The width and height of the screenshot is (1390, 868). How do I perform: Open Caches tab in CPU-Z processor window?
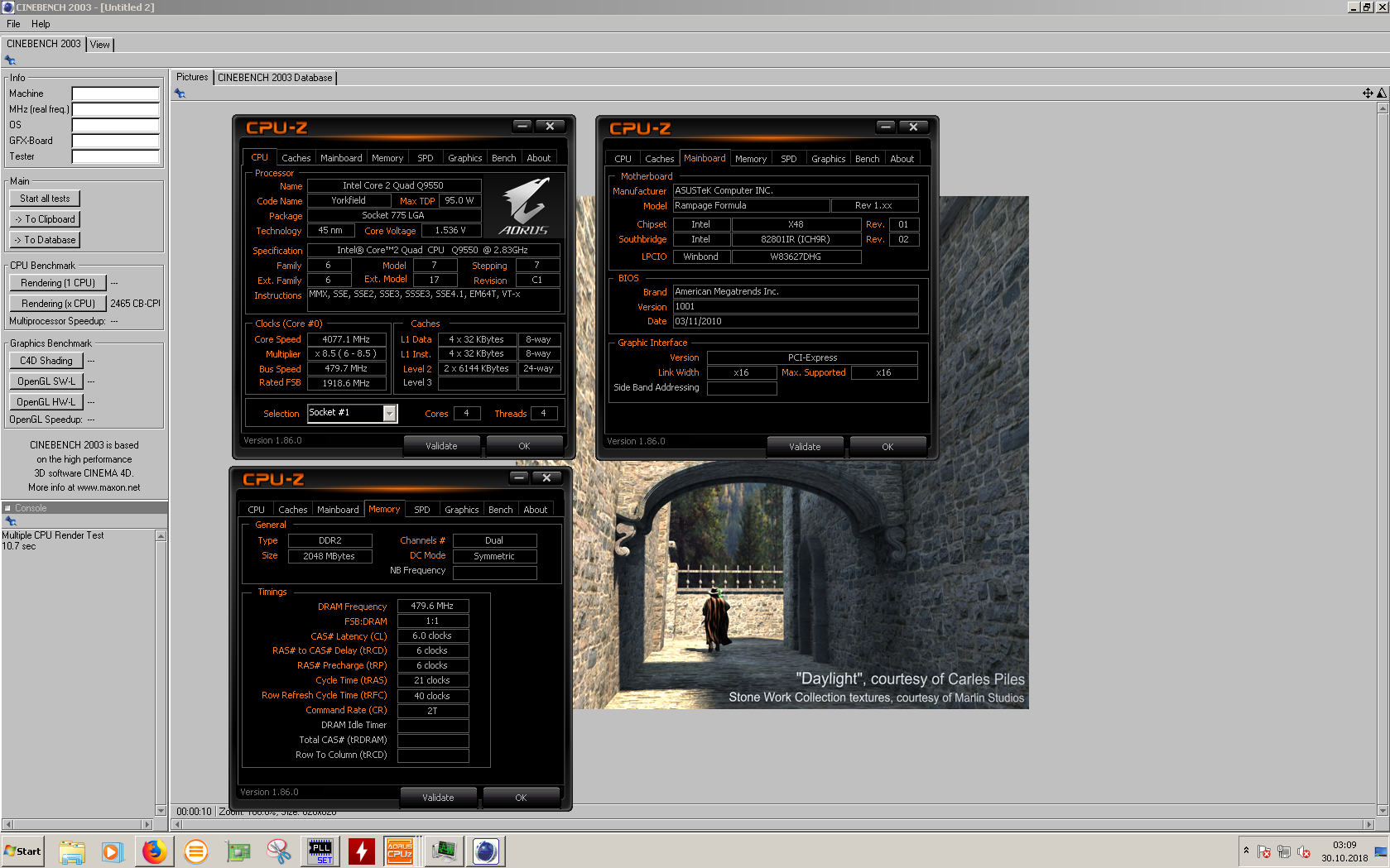(x=296, y=158)
